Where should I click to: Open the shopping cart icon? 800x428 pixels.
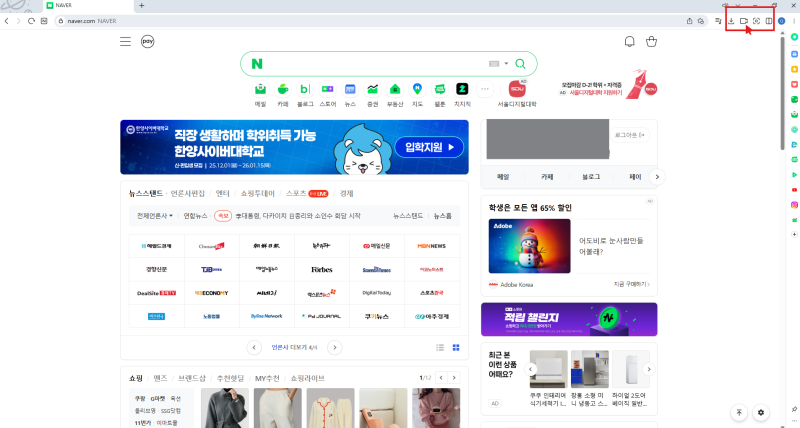(651, 42)
